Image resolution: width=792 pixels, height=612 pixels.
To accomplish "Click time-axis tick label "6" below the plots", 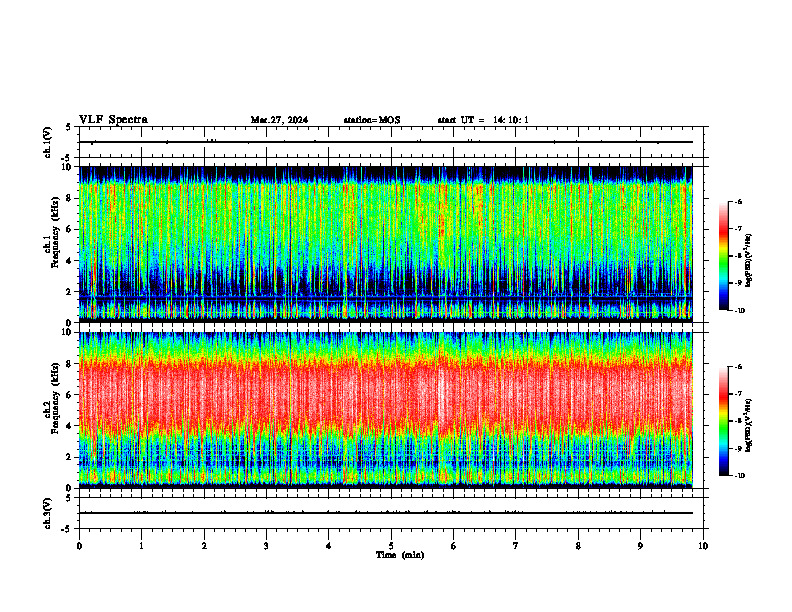I will (x=454, y=546).
